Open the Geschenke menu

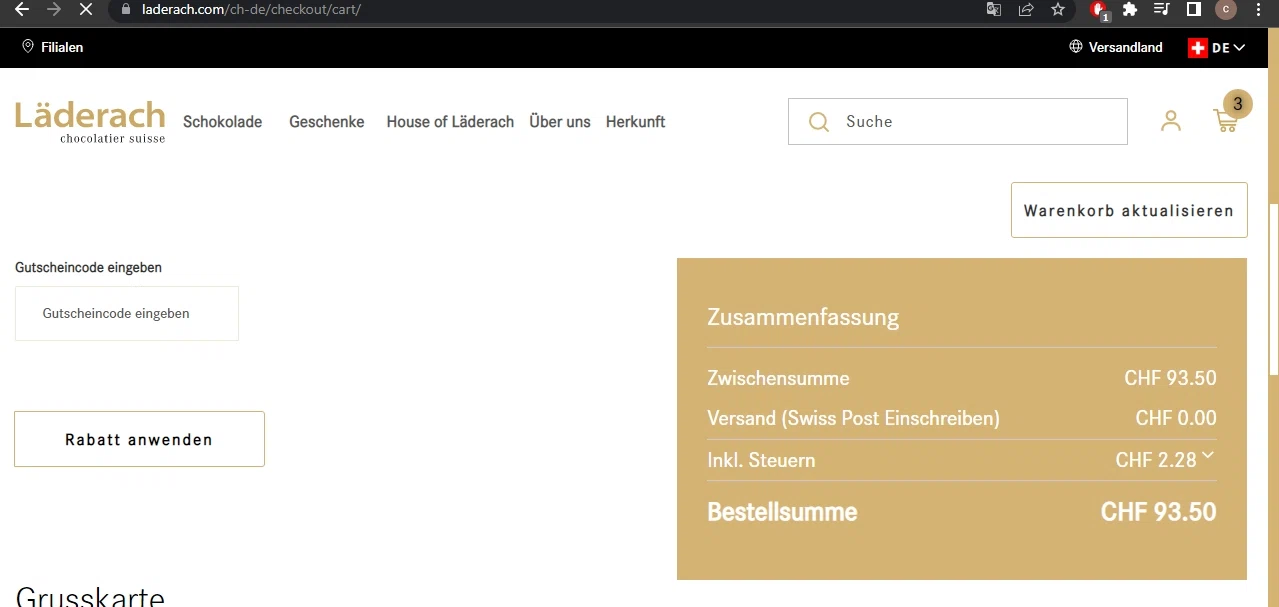(327, 122)
